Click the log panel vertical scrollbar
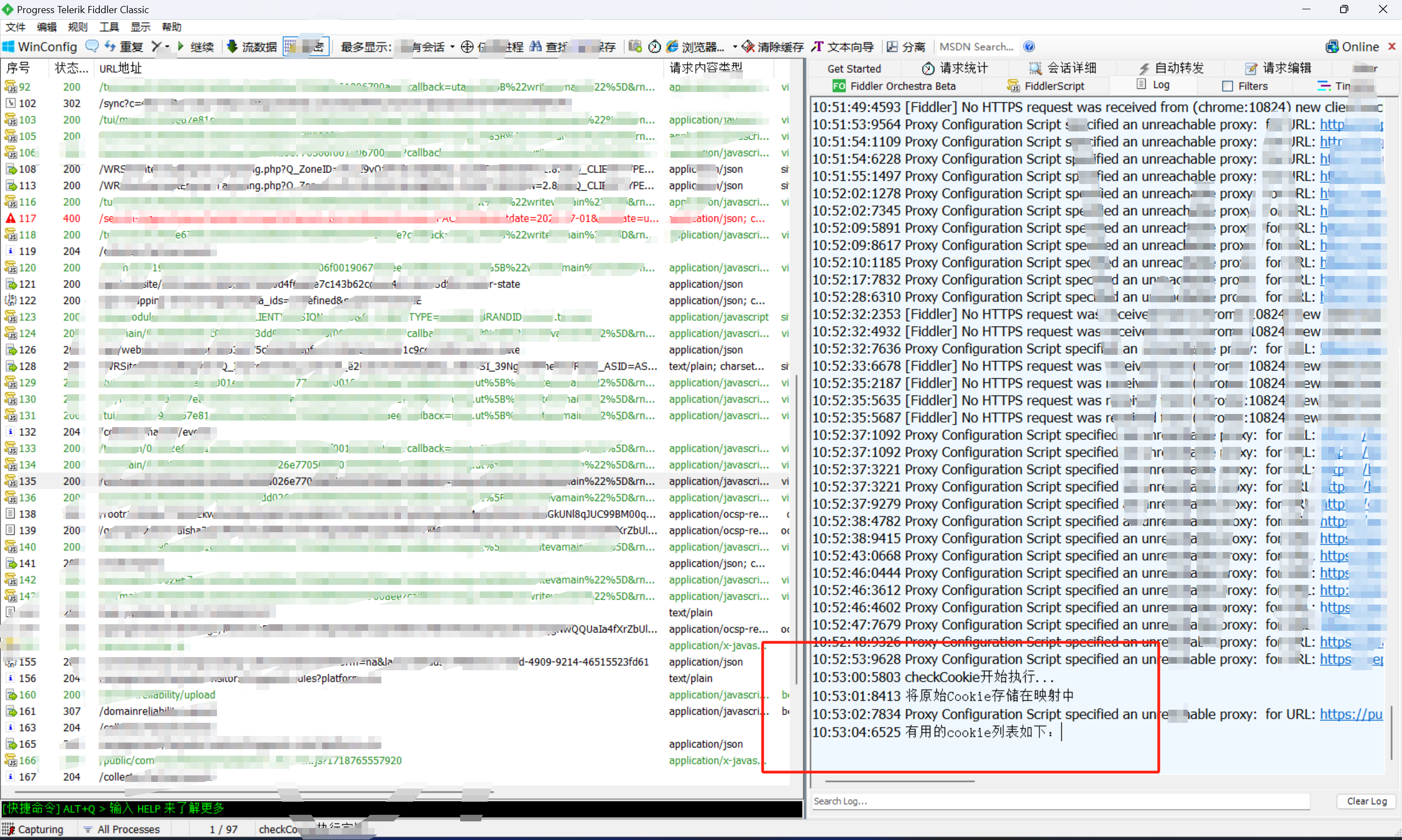 (1392, 733)
